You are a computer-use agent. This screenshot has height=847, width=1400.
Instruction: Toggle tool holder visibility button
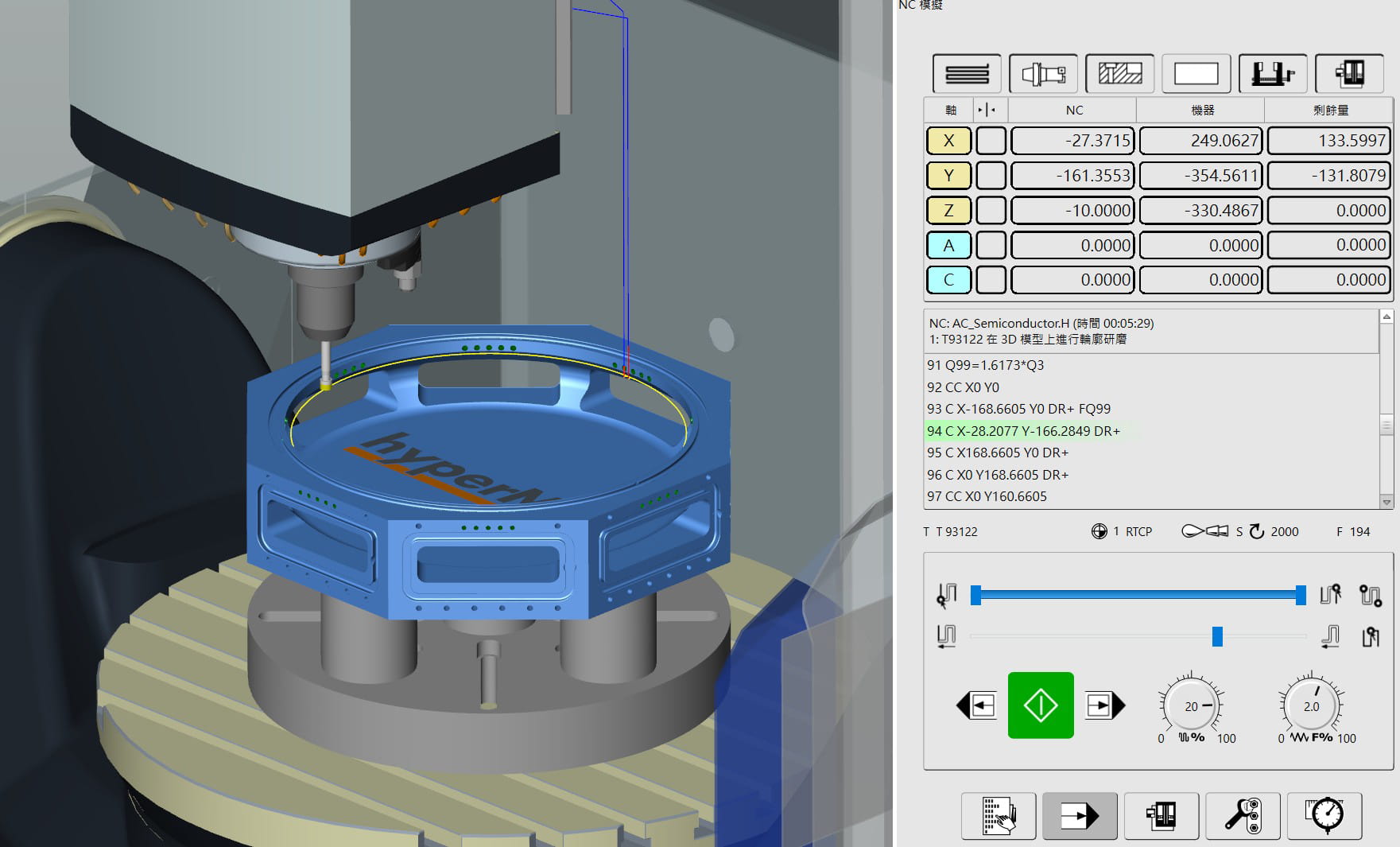pyautogui.click(x=1043, y=74)
